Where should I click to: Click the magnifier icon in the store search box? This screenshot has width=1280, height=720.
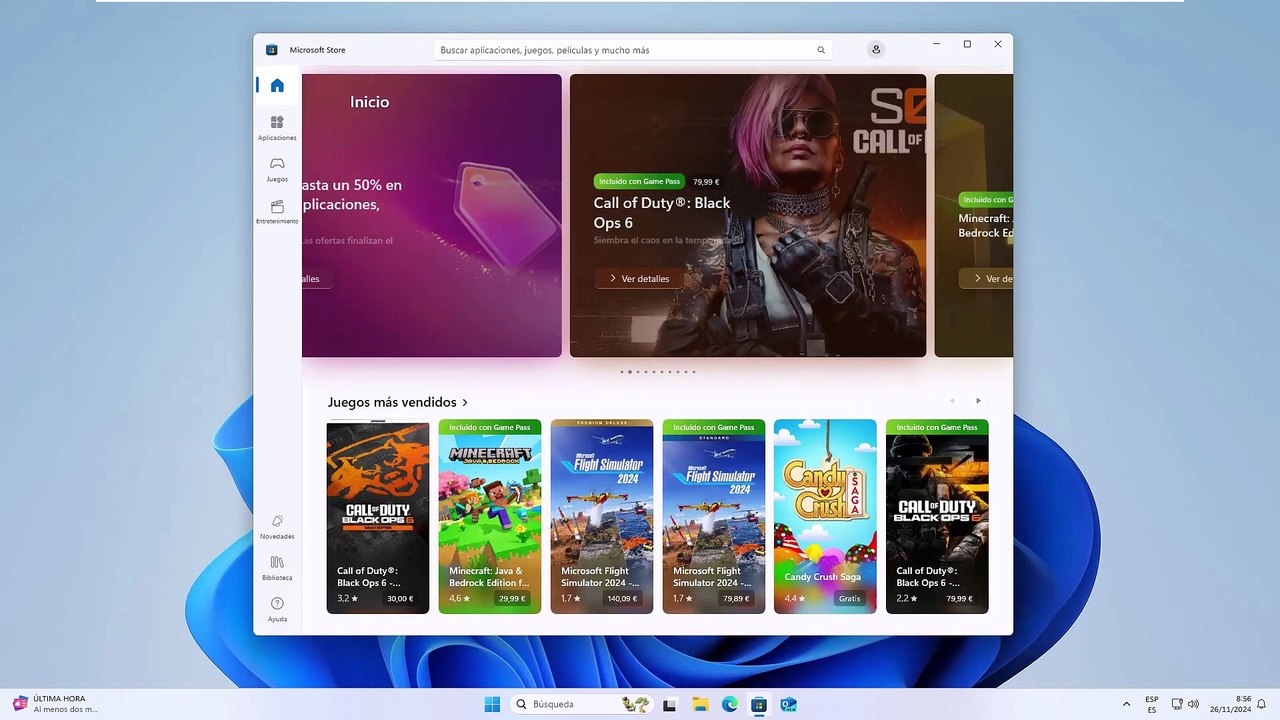click(x=821, y=50)
